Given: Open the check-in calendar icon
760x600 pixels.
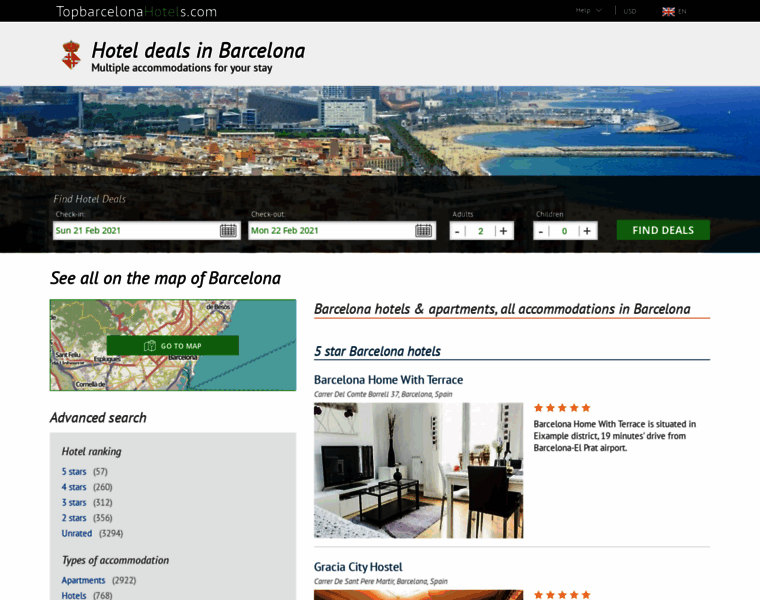Looking at the screenshot, I should (228, 231).
